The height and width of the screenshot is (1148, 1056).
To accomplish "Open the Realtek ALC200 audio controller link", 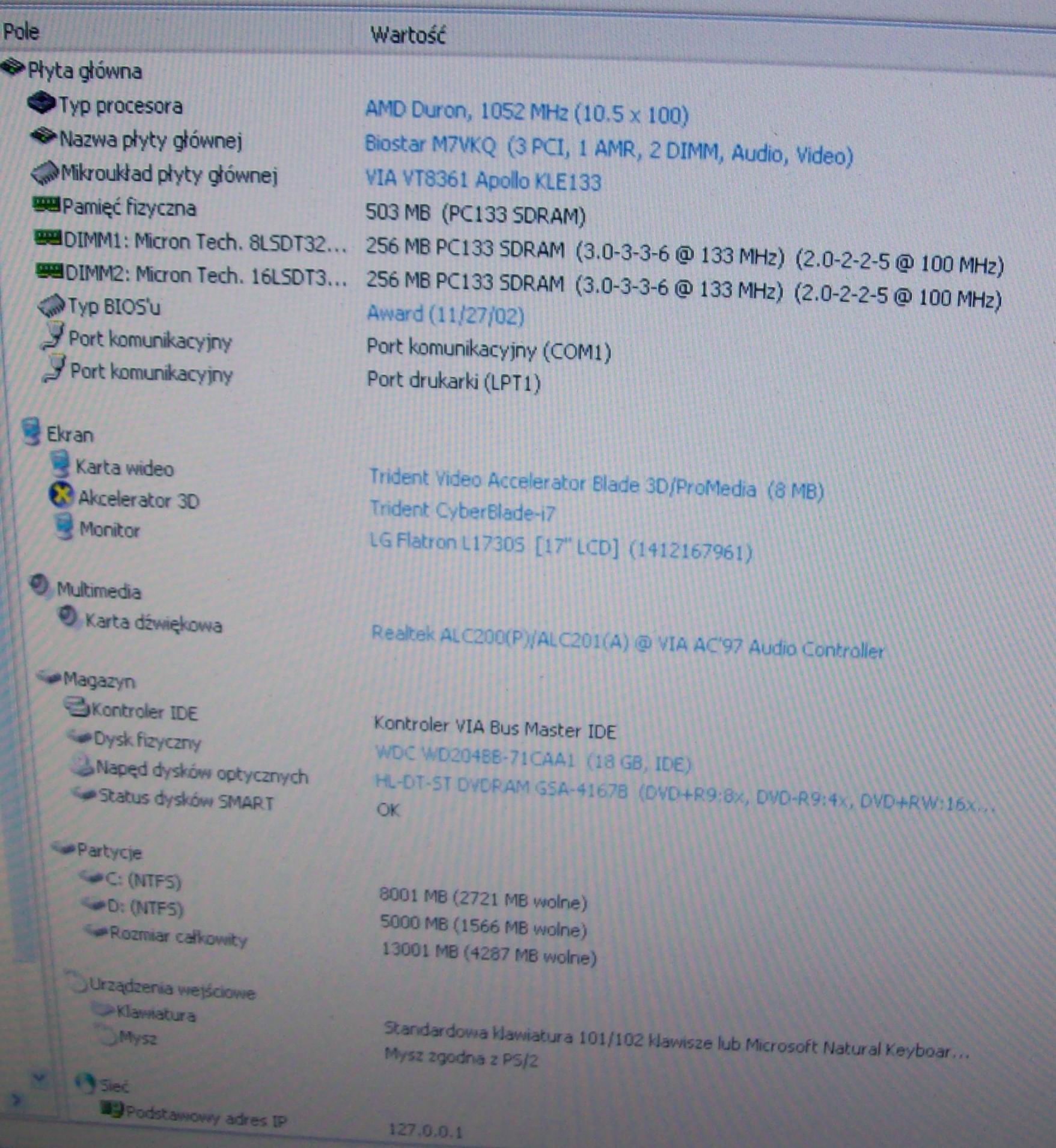I will (x=627, y=642).
